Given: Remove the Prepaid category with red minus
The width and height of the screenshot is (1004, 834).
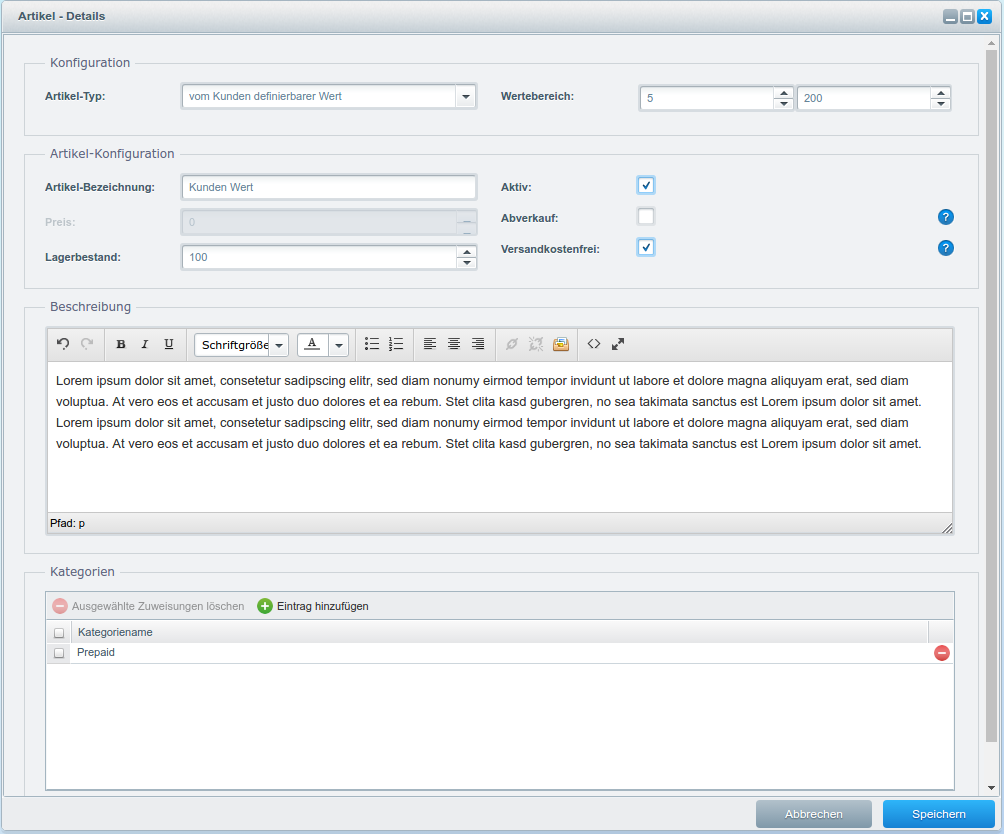Looking at the screenshot, I should [x=942, y=653].
